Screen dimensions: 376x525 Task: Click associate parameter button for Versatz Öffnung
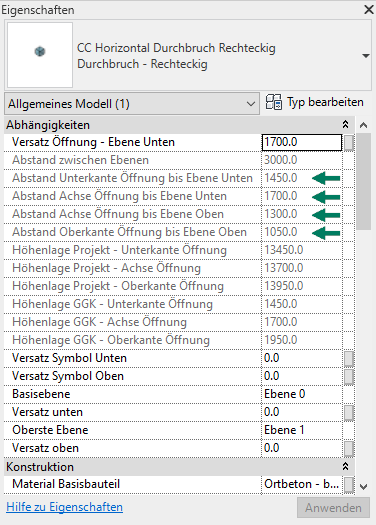349,142
